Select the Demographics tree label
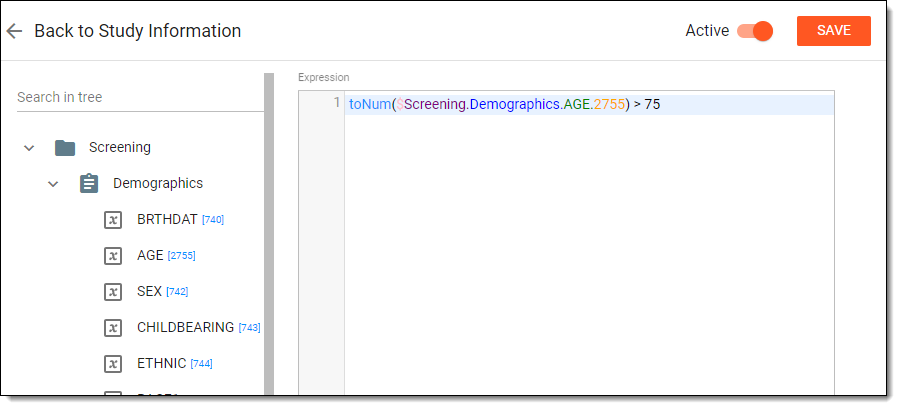Image resolution: width=899 pixels, height=408 pixels. tap(158, 183)
